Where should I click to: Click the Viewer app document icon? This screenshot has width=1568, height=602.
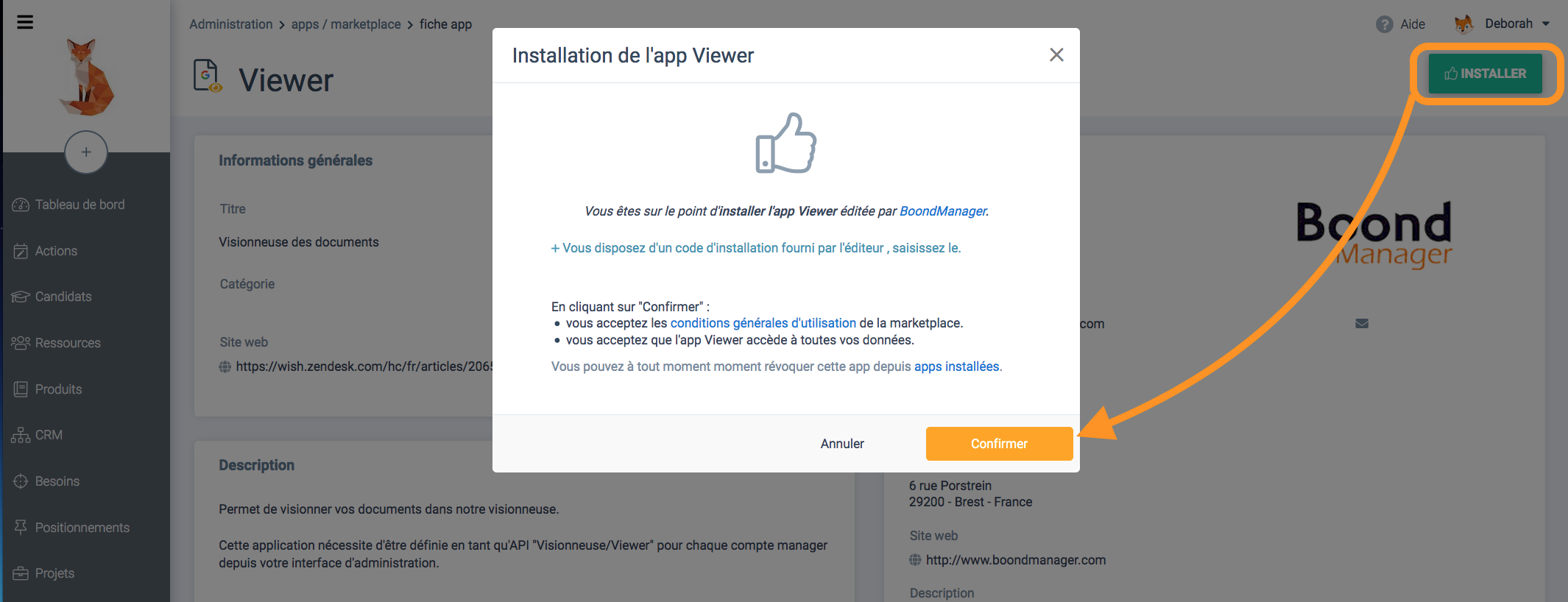pos(207,76)
